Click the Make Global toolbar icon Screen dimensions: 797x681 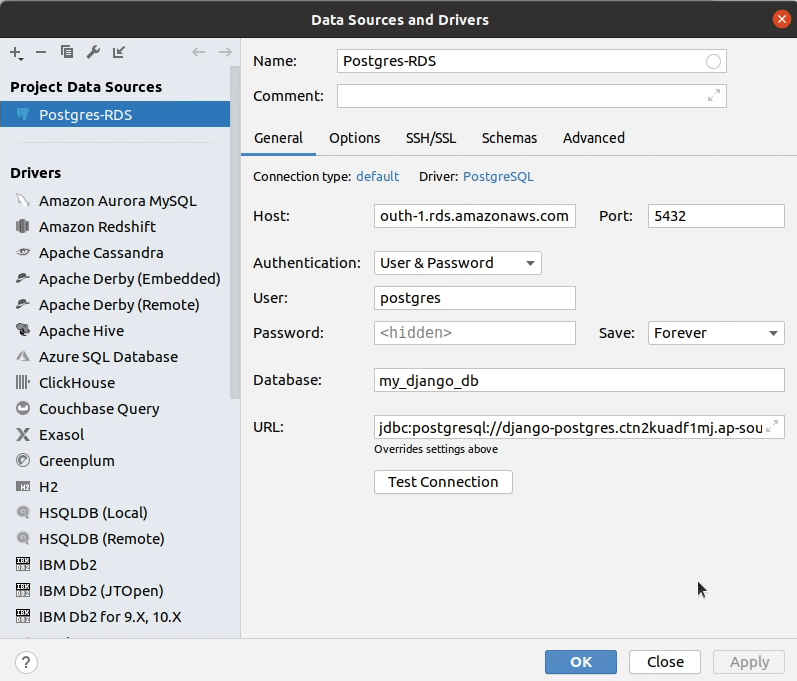(119, 52)
